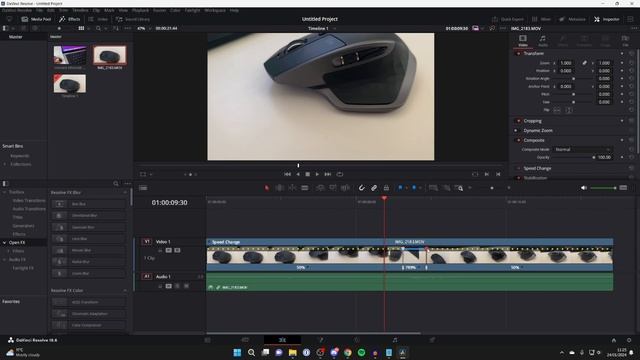Click the volume speaker mute icon

(x=584, y=188)
